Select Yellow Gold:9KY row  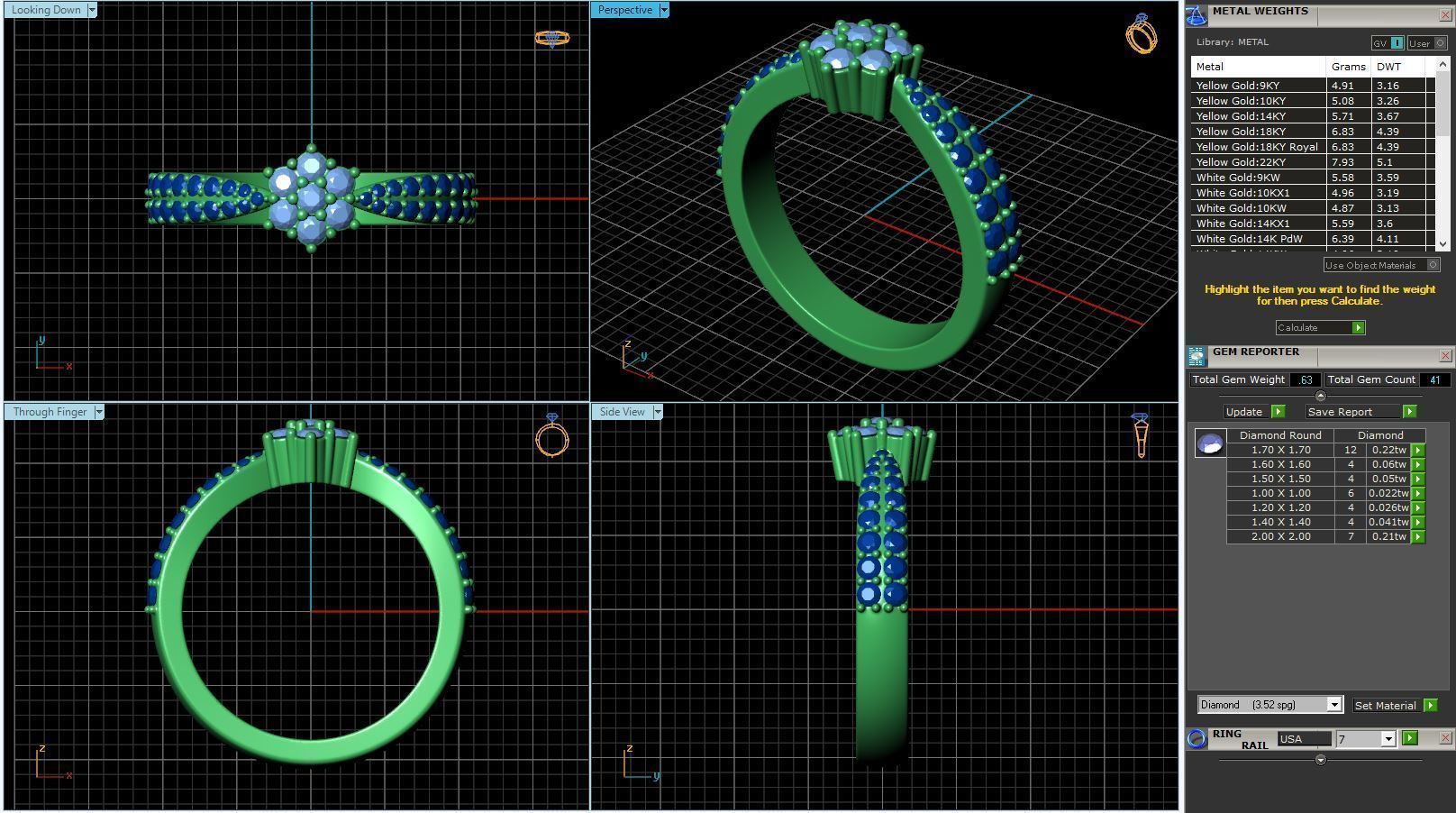pos(1312,86)
